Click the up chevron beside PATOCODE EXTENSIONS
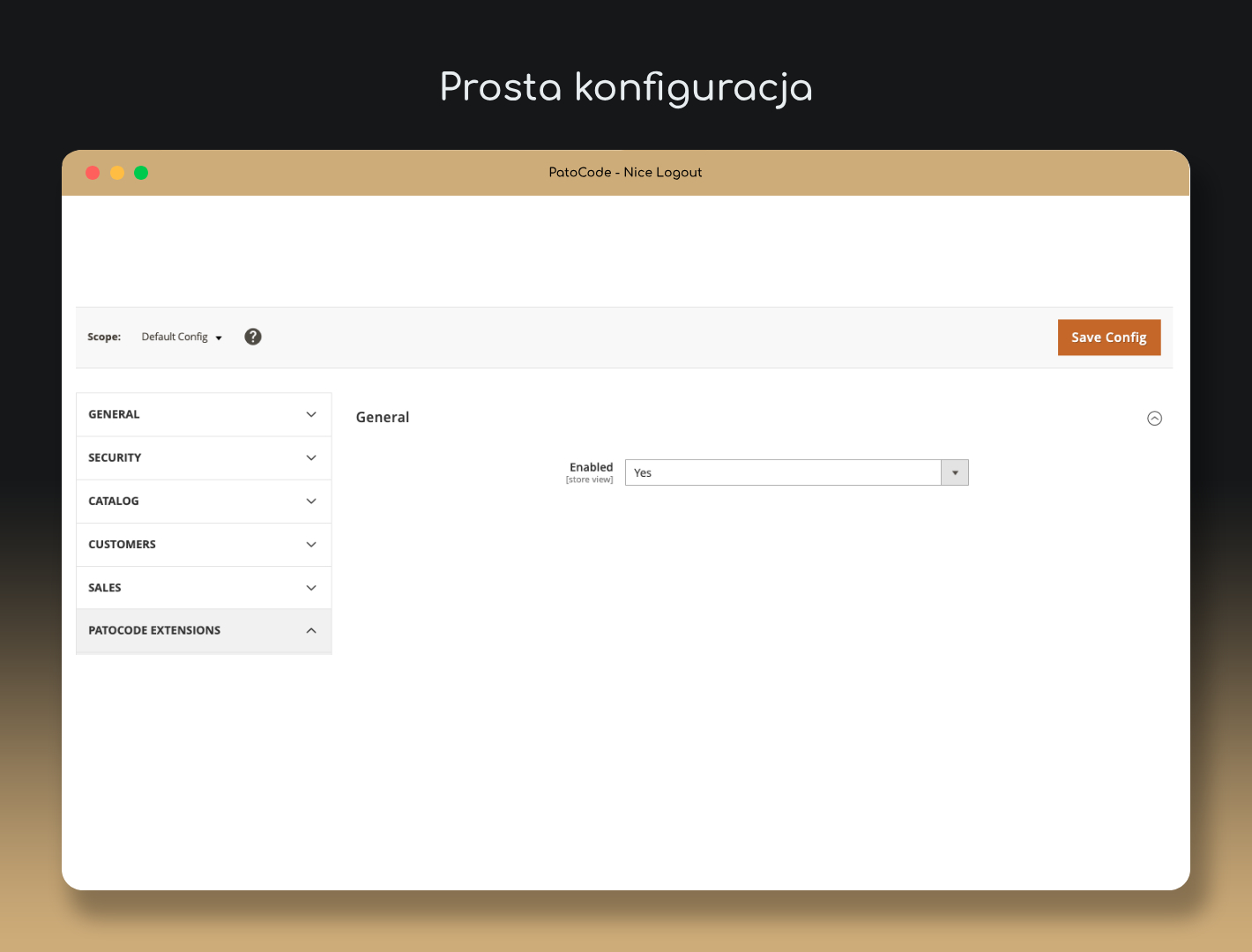 click(x=311, y=630)
